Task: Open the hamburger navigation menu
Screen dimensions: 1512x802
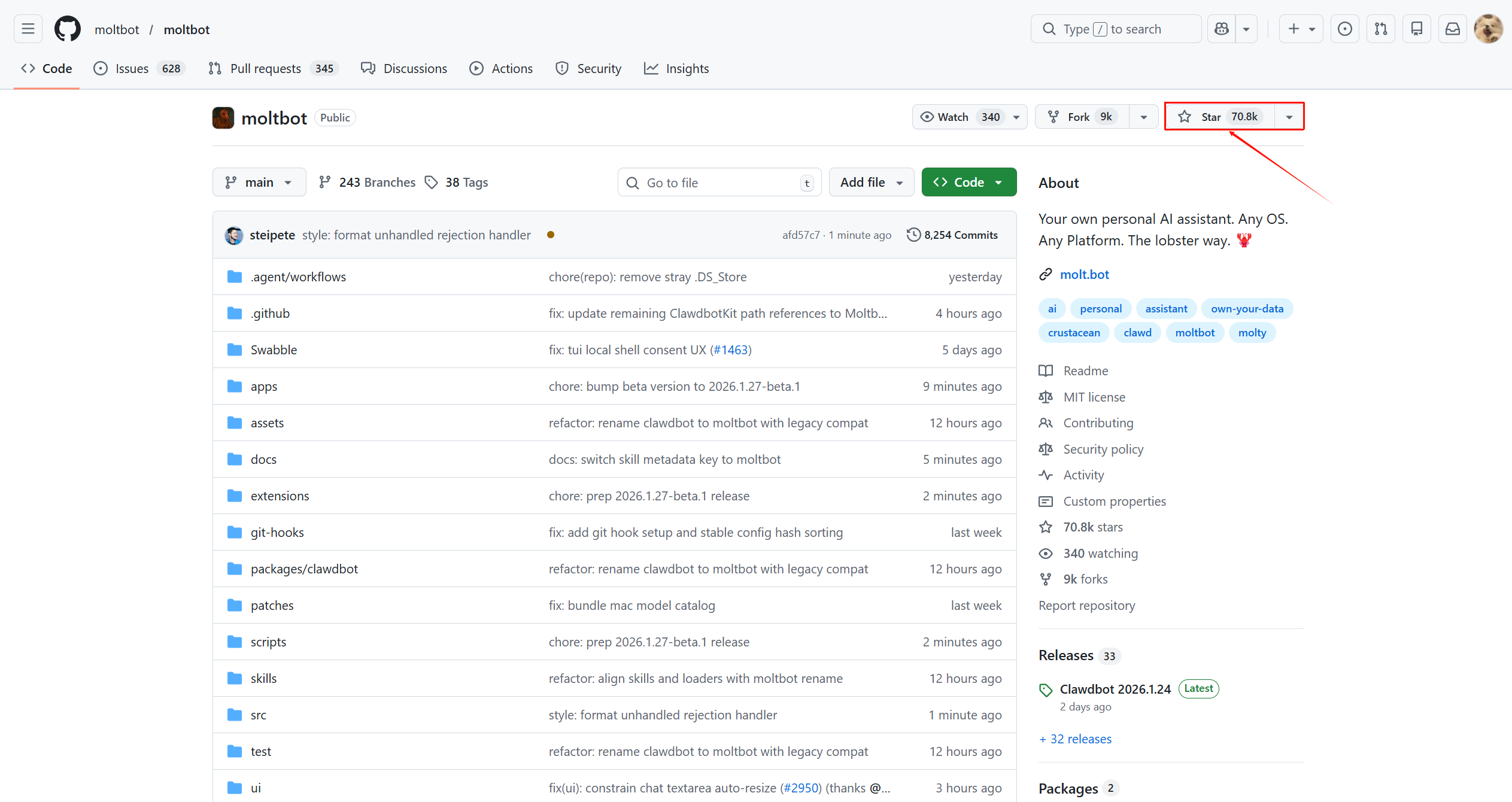Action: [x=28, y=29]
